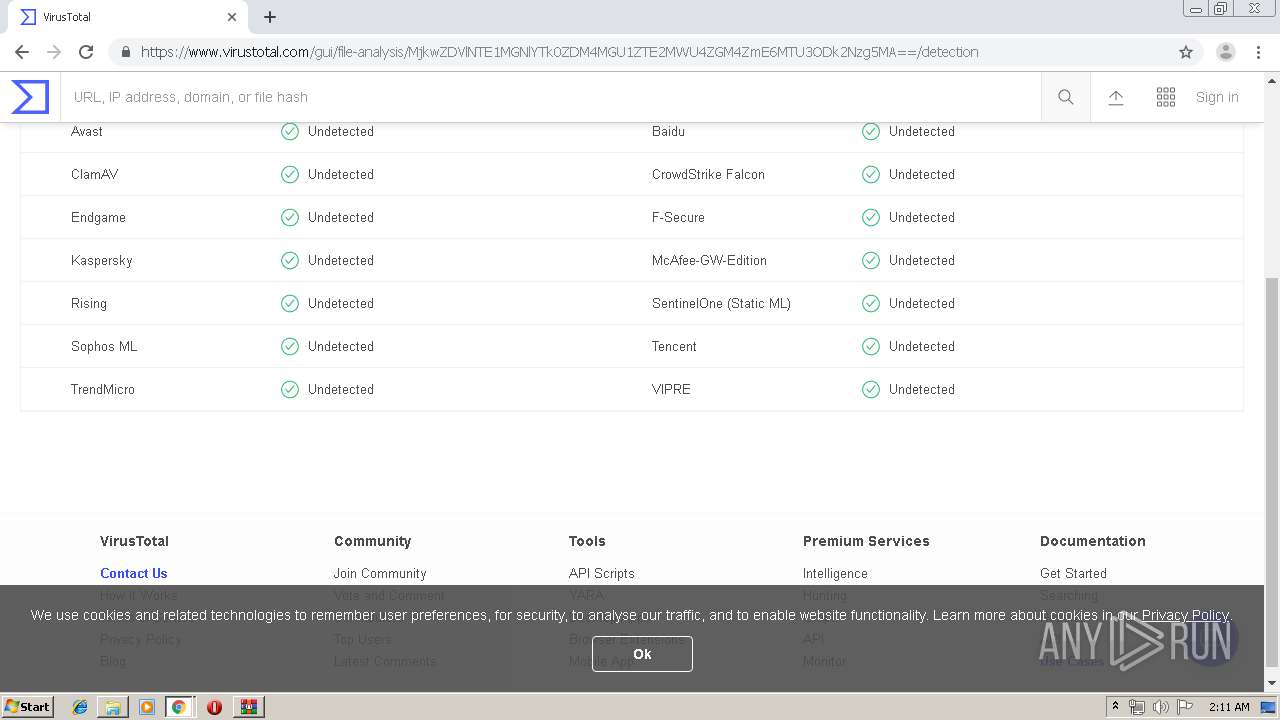1280x720 pixels.
Task: Select the Endgame engine name
Action: point(98,217)
